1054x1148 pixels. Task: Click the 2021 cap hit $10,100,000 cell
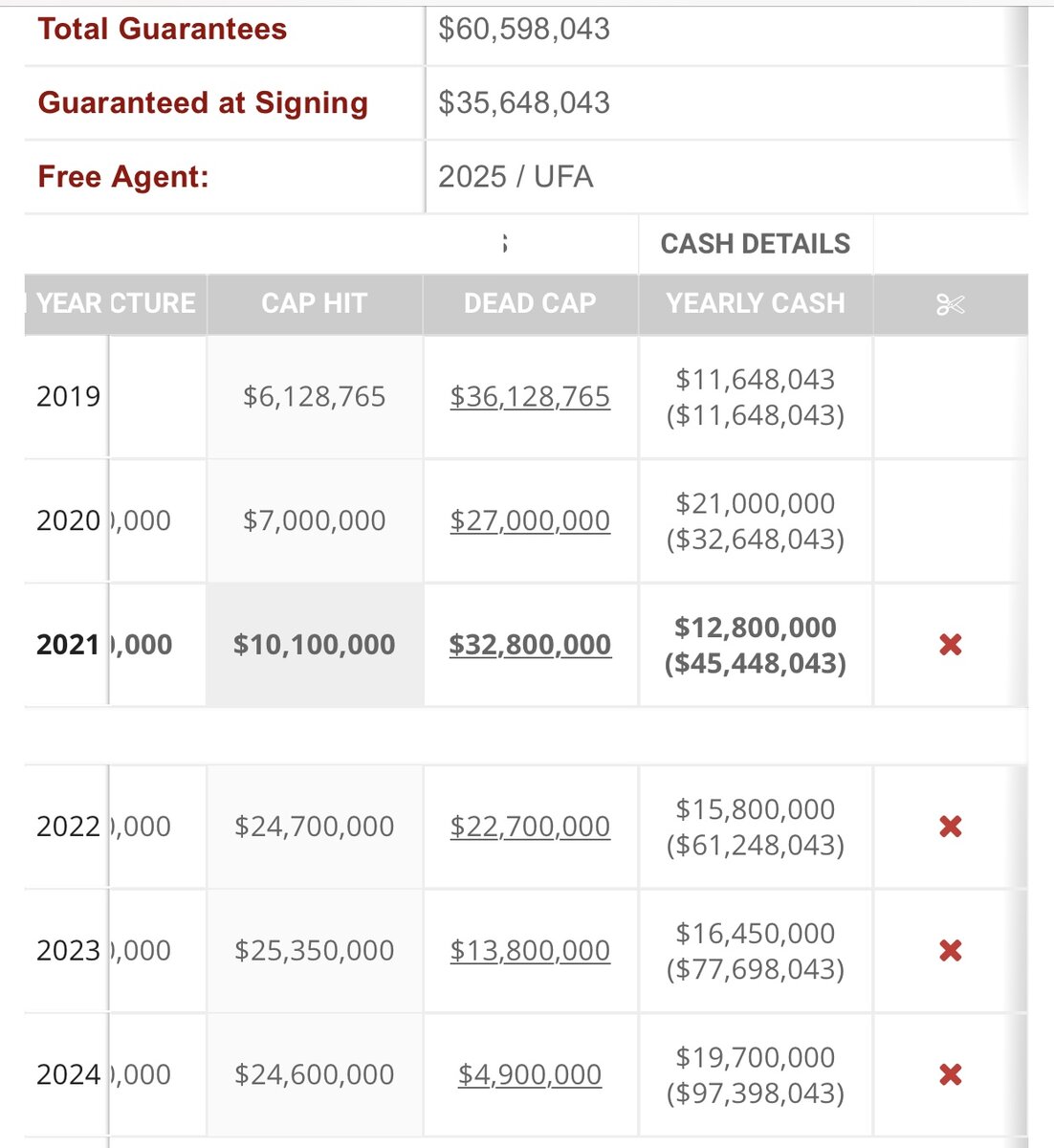tap(314, 645)
